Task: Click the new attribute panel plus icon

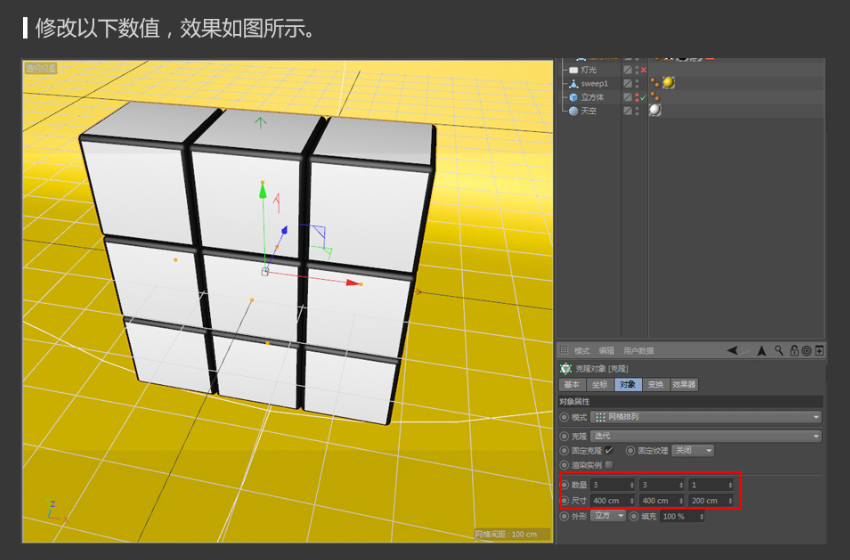Action: 820,351
